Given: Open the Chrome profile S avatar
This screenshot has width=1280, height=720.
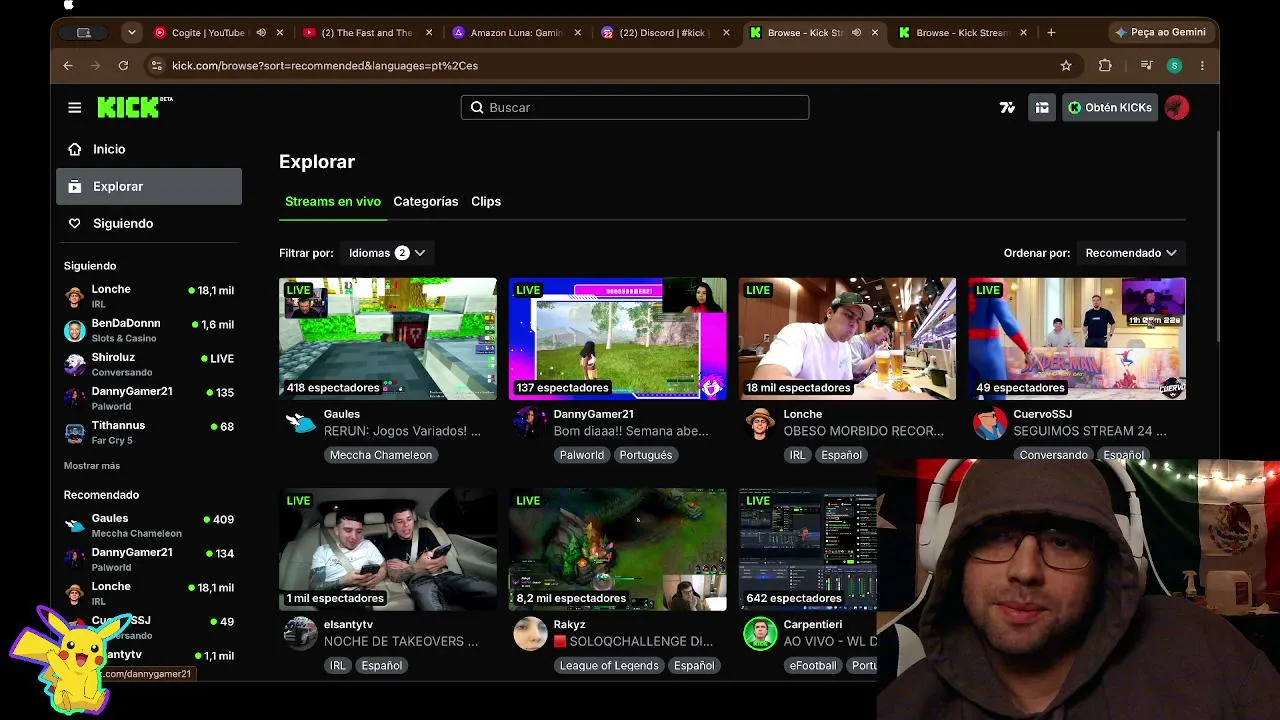Looking at the screenshot, I should (x=1175, y=66).
